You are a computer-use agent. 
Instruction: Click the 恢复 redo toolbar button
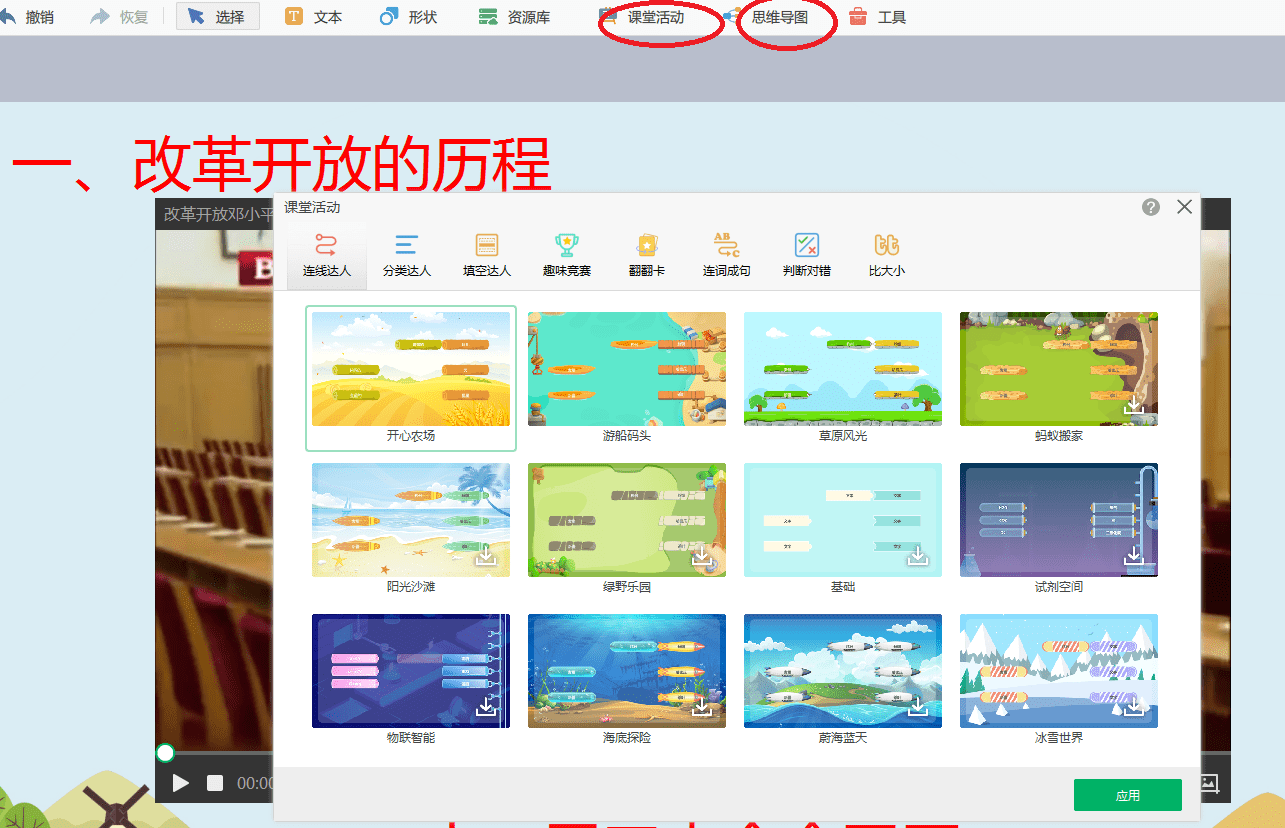119,17
